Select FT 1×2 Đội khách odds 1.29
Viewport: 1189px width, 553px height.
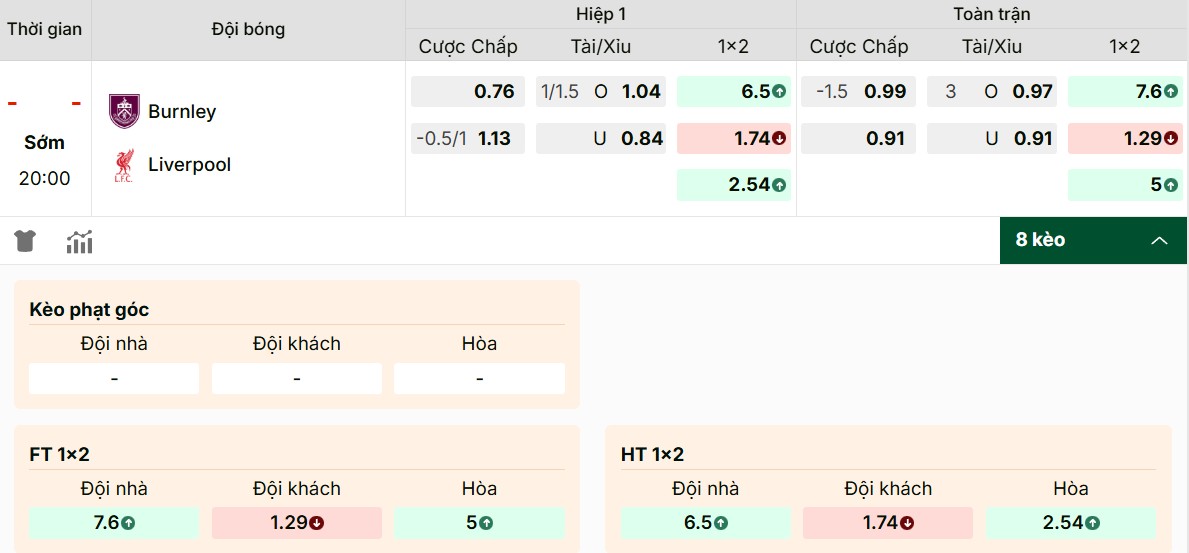(x=297, y=522)
